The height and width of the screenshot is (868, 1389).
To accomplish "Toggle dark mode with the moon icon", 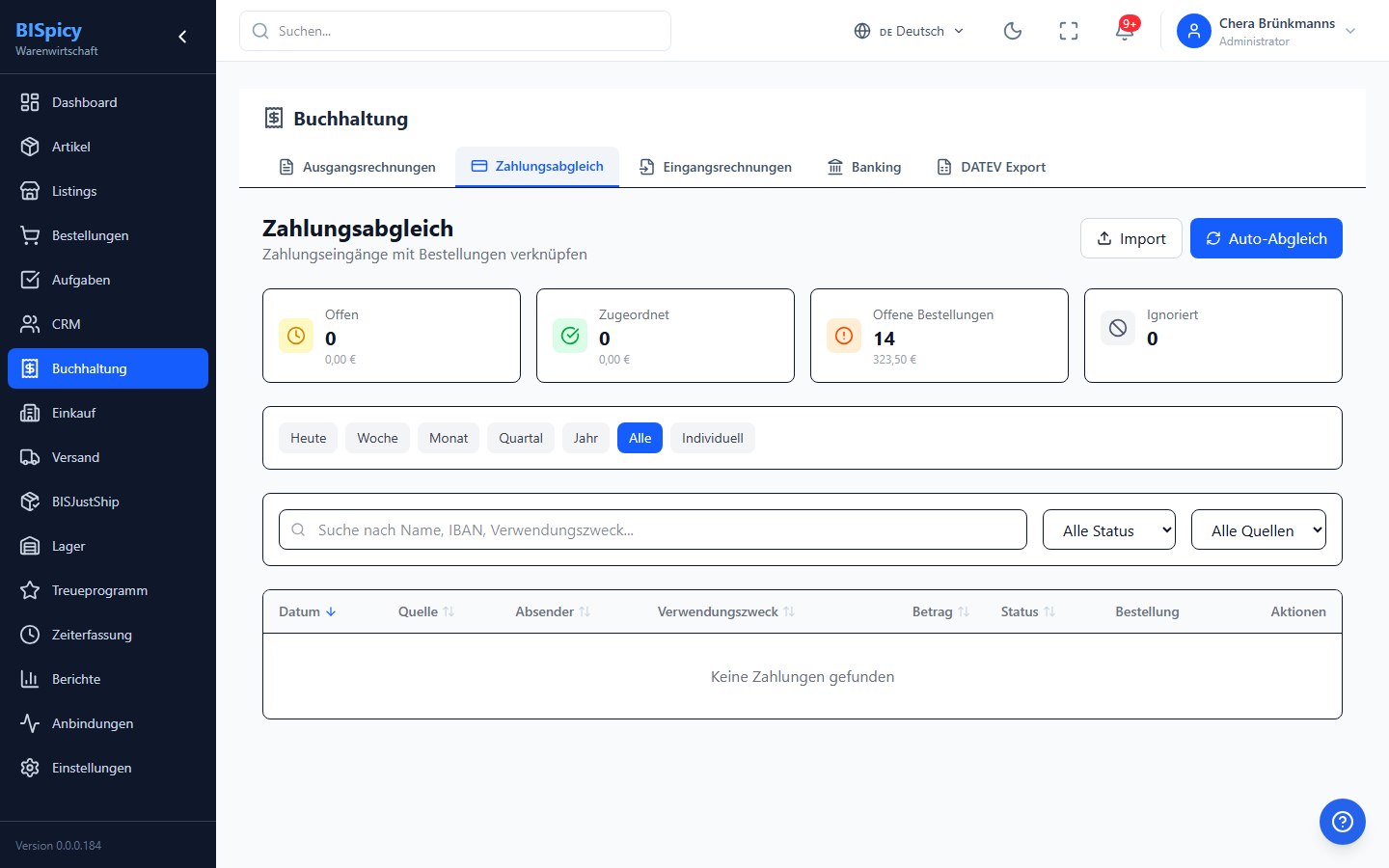I will point(1013,31).
